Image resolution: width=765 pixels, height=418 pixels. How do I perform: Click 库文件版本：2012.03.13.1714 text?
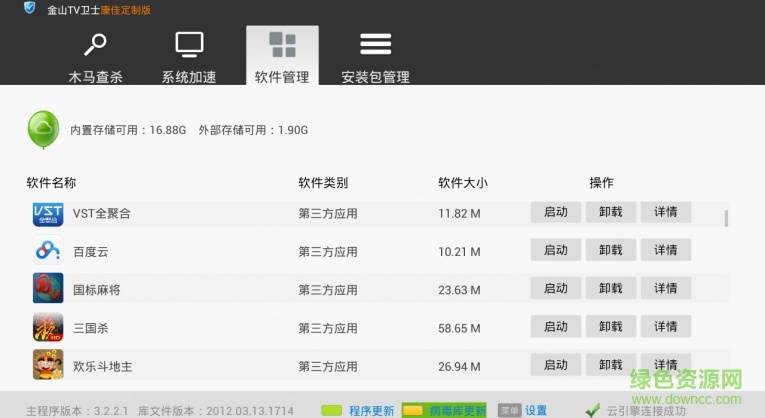tap(216, 411)
